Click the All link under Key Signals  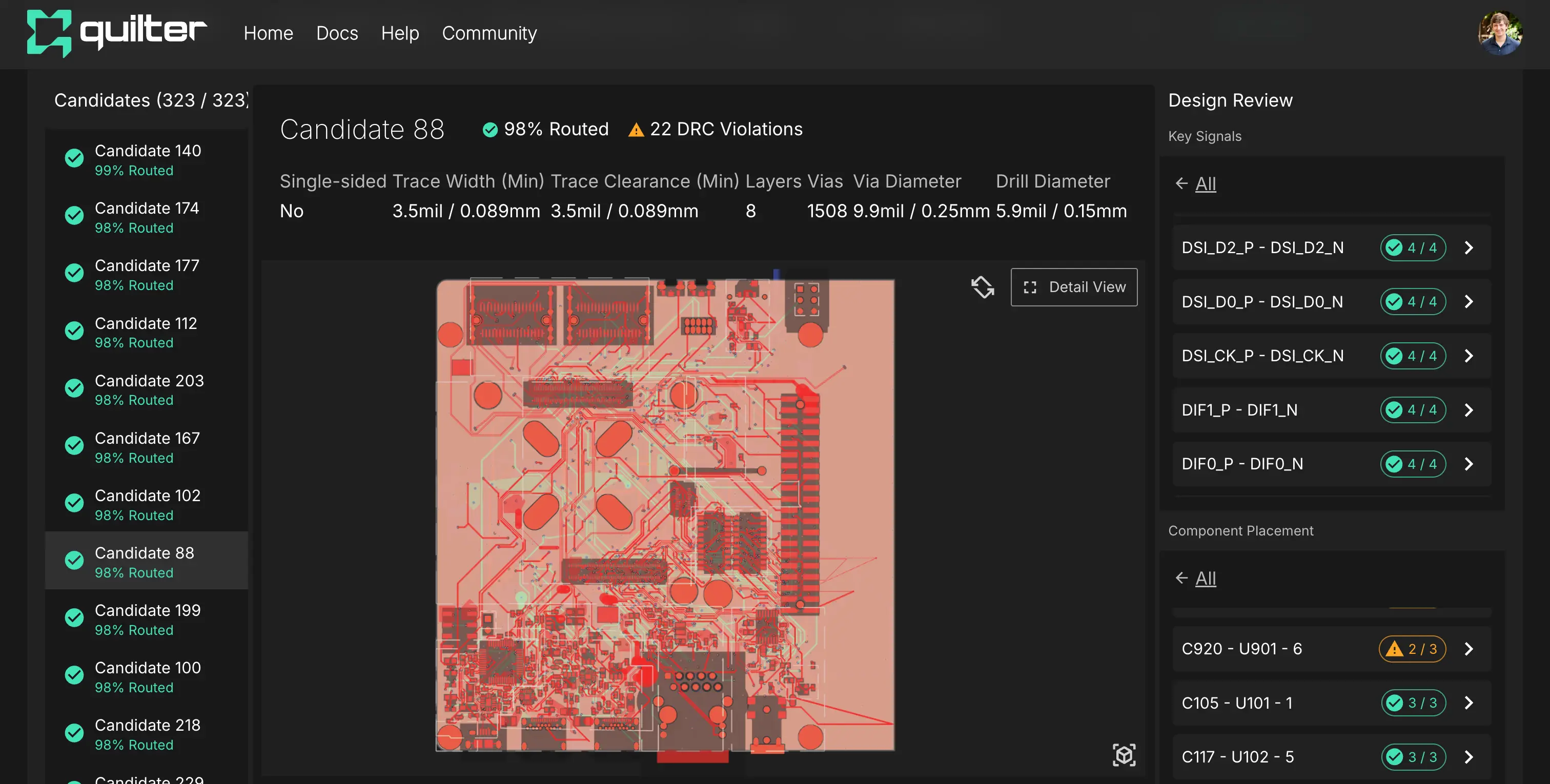(1205, 183)
